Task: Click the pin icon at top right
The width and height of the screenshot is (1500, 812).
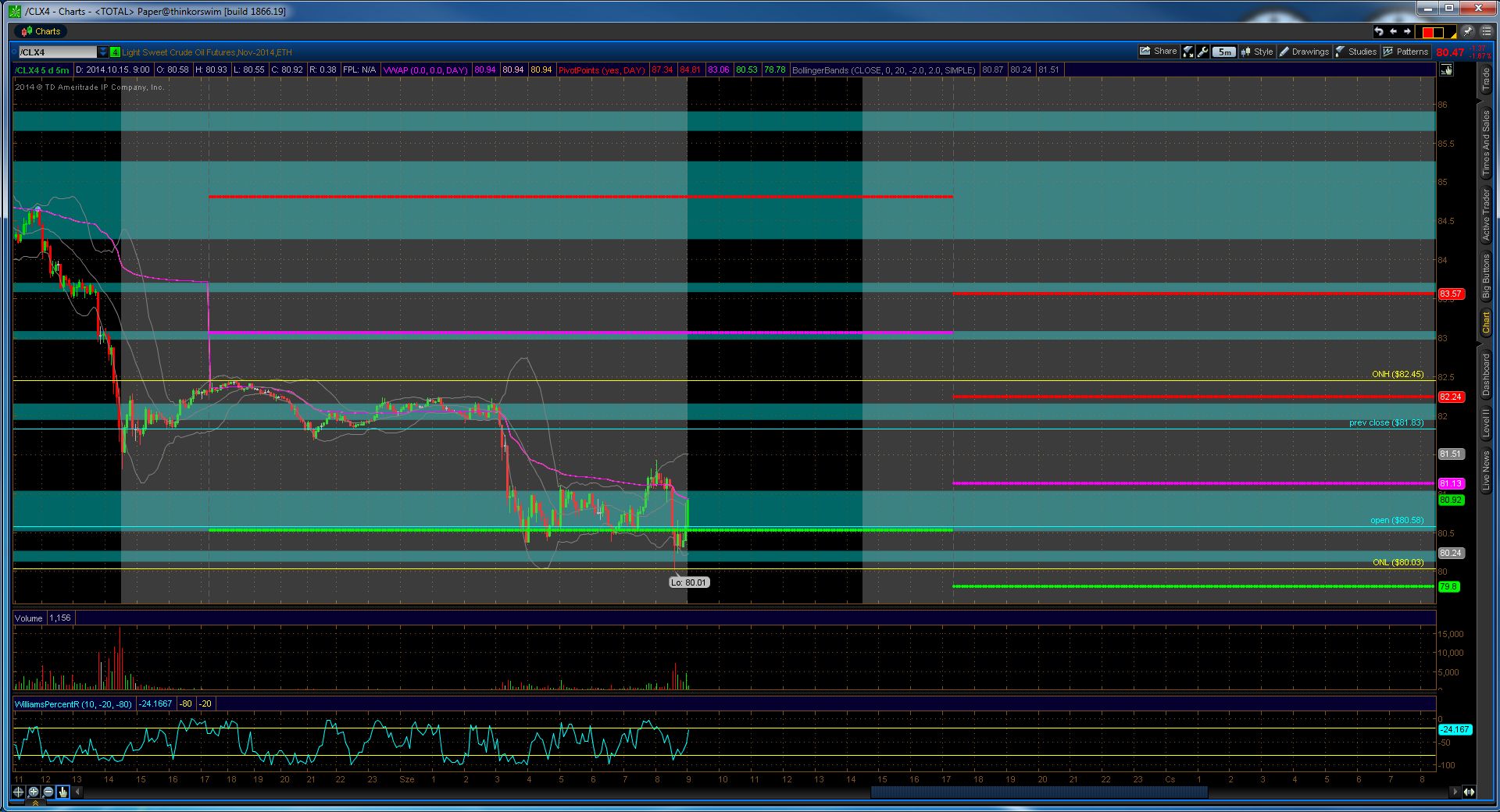Action: tap(1467, 31)
